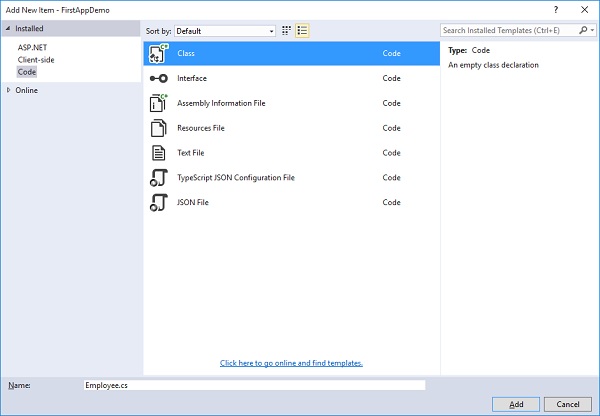The height and width of the screenshot is (416, 600).
Task: Expand the Online templates node
Action: pyautogui.click(x=9, y=90)
